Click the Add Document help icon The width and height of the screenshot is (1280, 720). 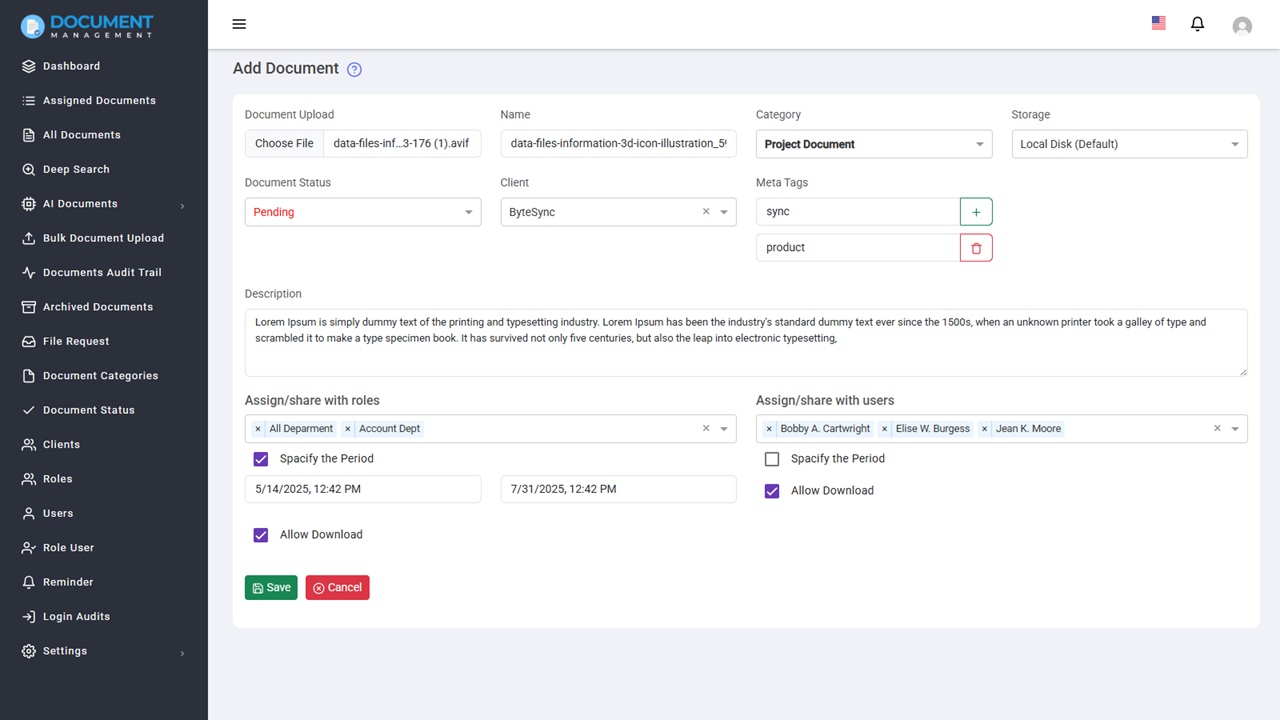[x=354, y=70]
